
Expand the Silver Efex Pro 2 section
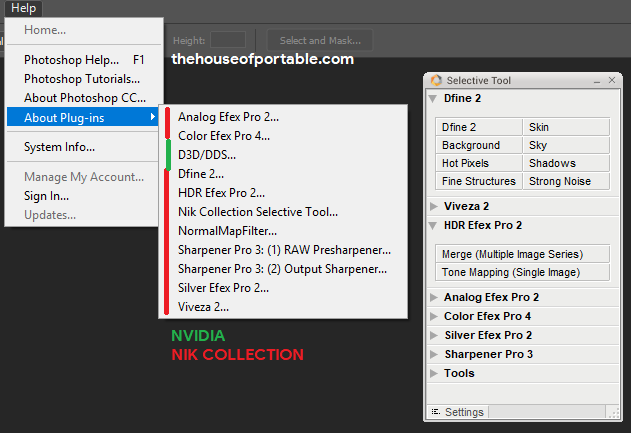[434, 335]
